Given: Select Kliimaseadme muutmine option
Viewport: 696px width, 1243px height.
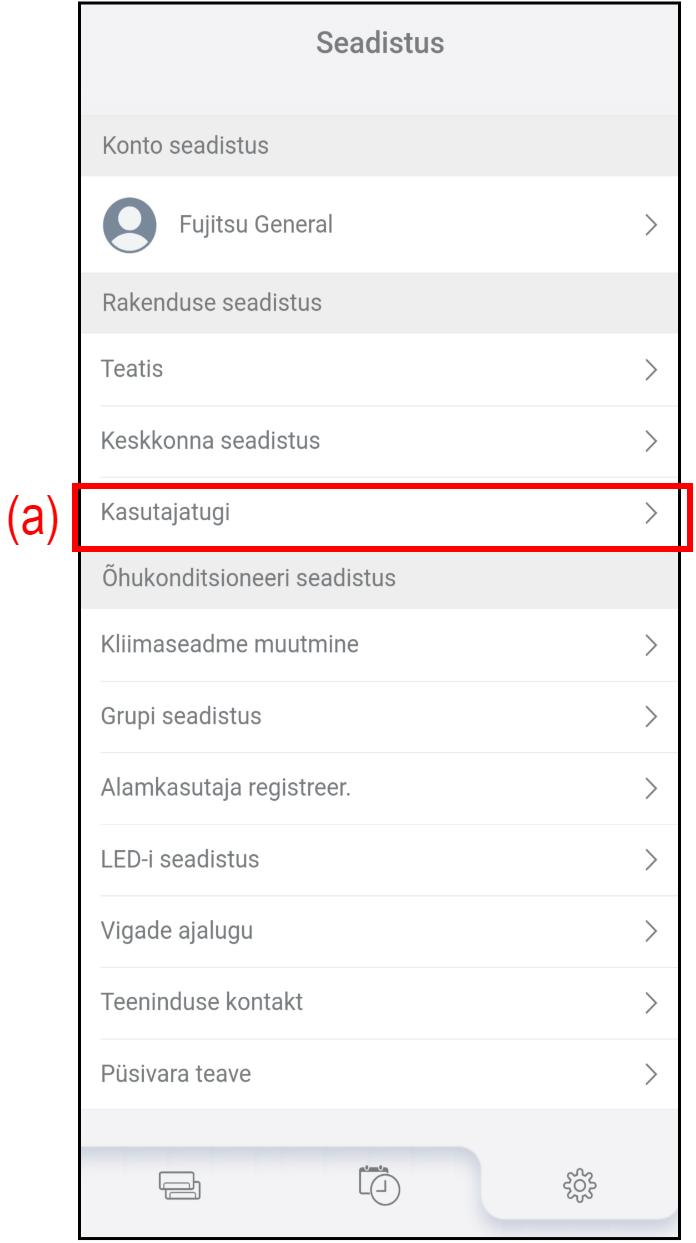Looking at the screenshot, I should coord(230,645).
